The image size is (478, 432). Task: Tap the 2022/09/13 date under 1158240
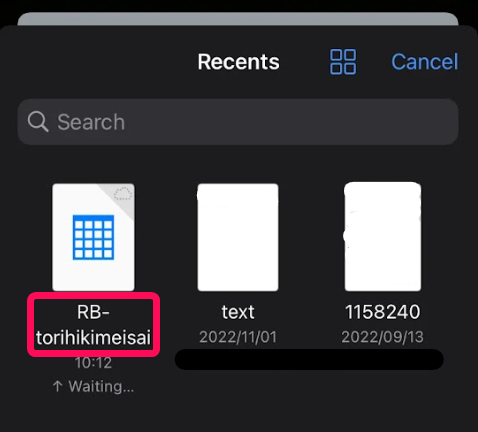tap(383, 337)
